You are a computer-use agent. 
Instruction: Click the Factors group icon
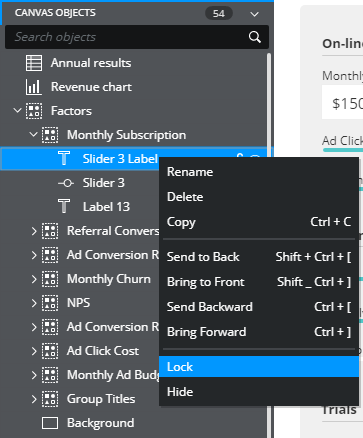(34, 111)
